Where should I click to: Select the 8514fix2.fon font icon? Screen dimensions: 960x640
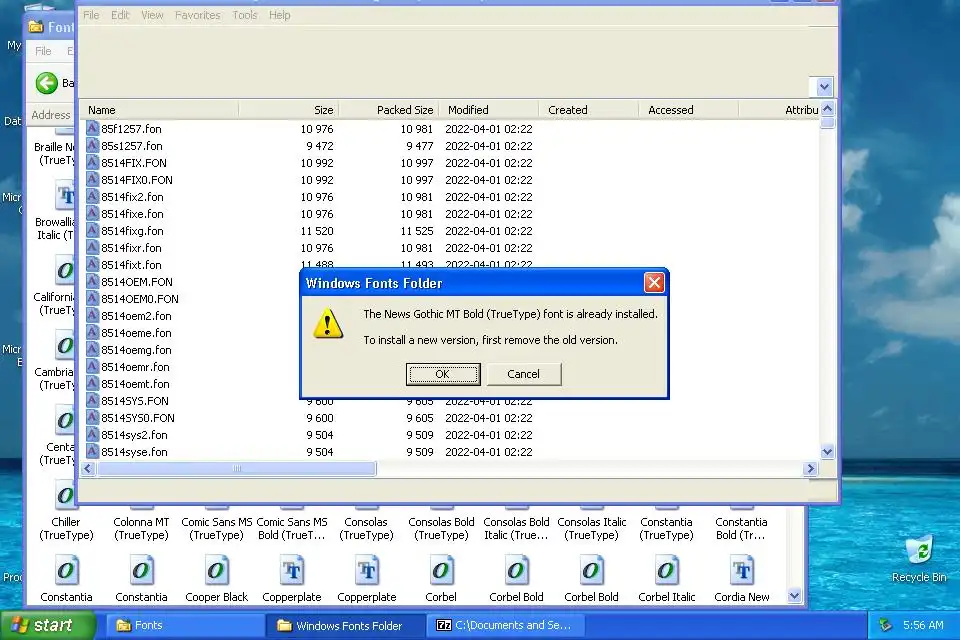tap(92, 197)
